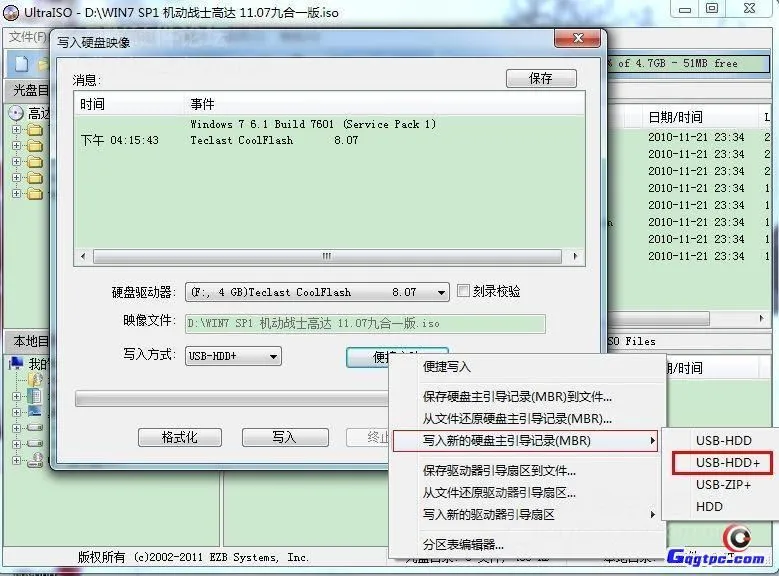Click the 事件 column header
Image resolution: width=779 pixels, height=576 pixels.
(x=385, y=104)
